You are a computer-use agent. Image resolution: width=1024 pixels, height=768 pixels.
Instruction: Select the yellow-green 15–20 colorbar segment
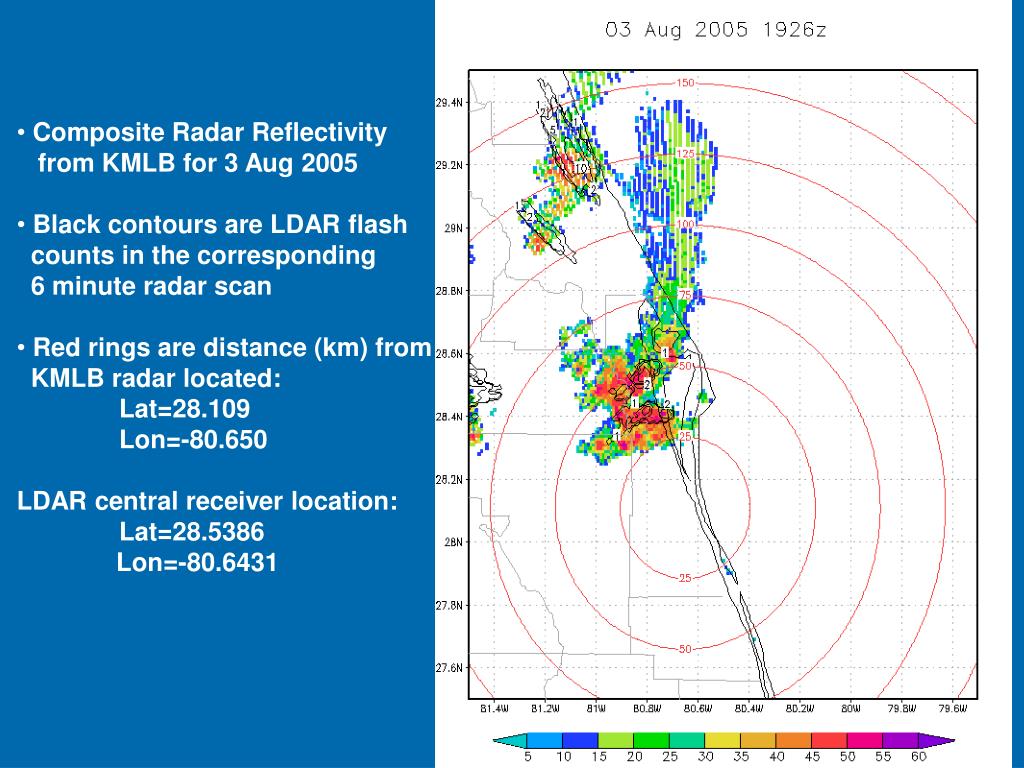(x=616, y=740)
